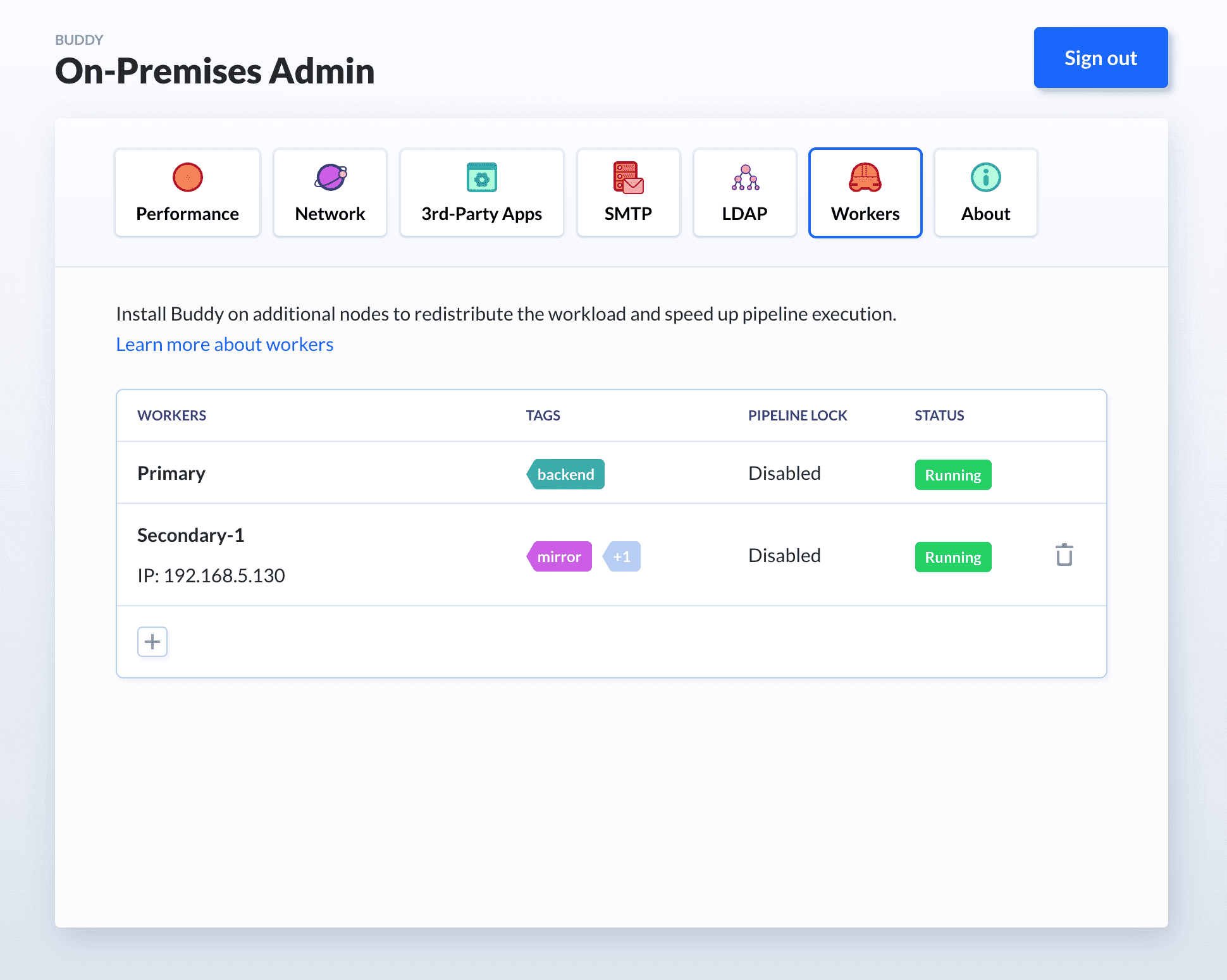Click Learn more about workers link
The height and width of the screenshot is (980, 1227).
pyautogui.click(x=225, y=344)
